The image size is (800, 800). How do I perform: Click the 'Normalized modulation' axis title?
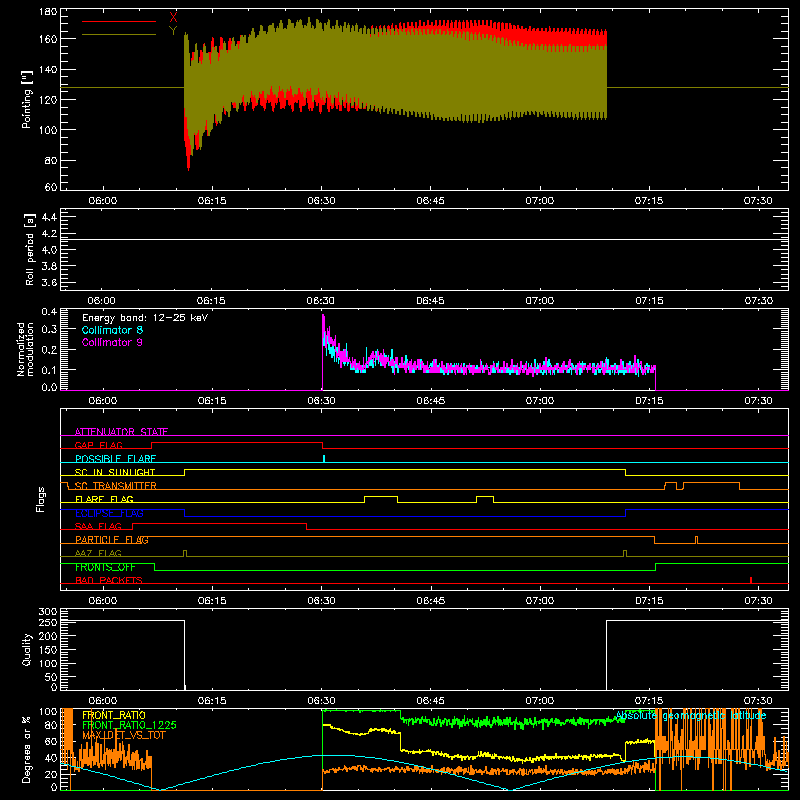point(26,349)
